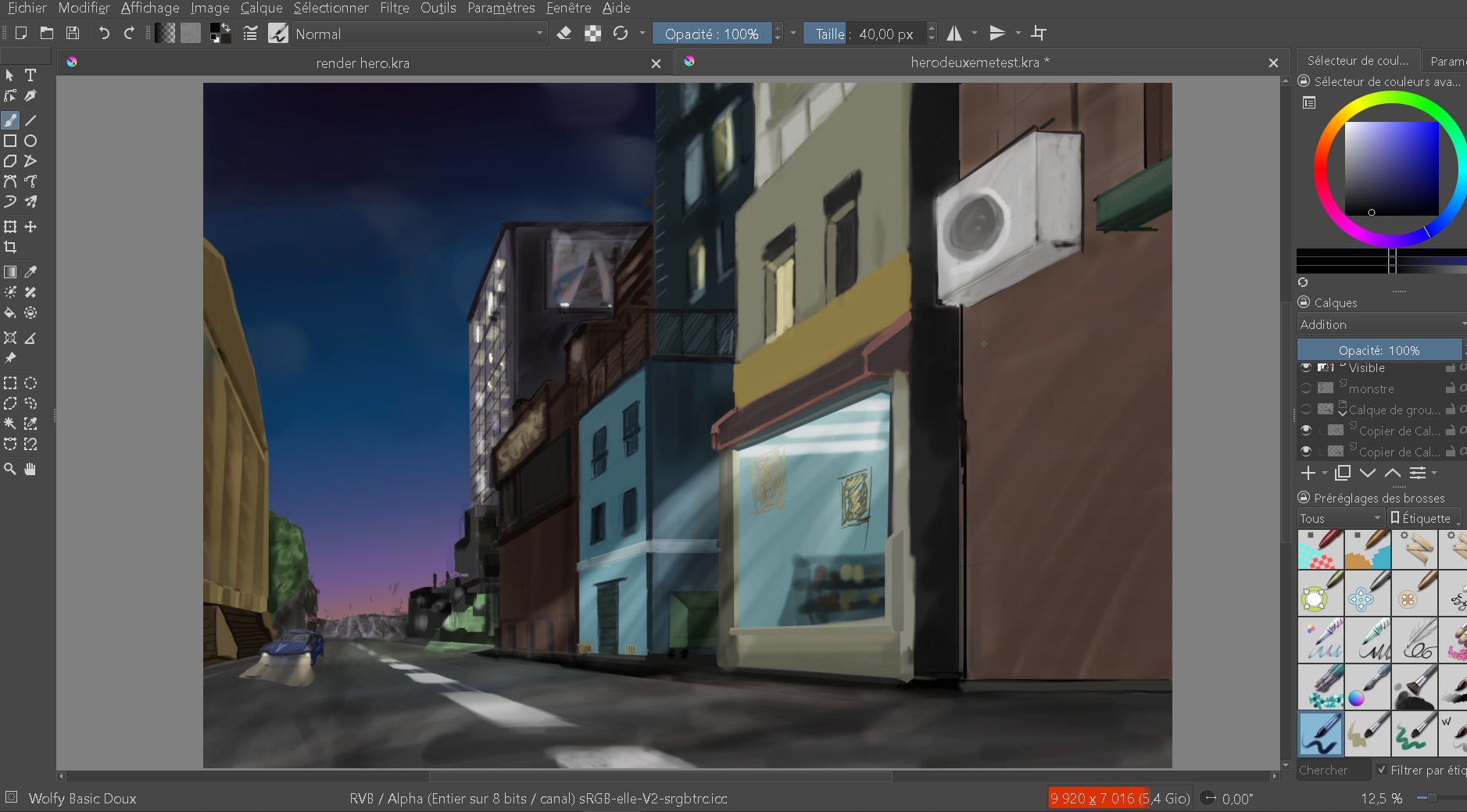Select the Text tool in toolbox
This screenshot has width=1467, height=812.
(30, 75)
